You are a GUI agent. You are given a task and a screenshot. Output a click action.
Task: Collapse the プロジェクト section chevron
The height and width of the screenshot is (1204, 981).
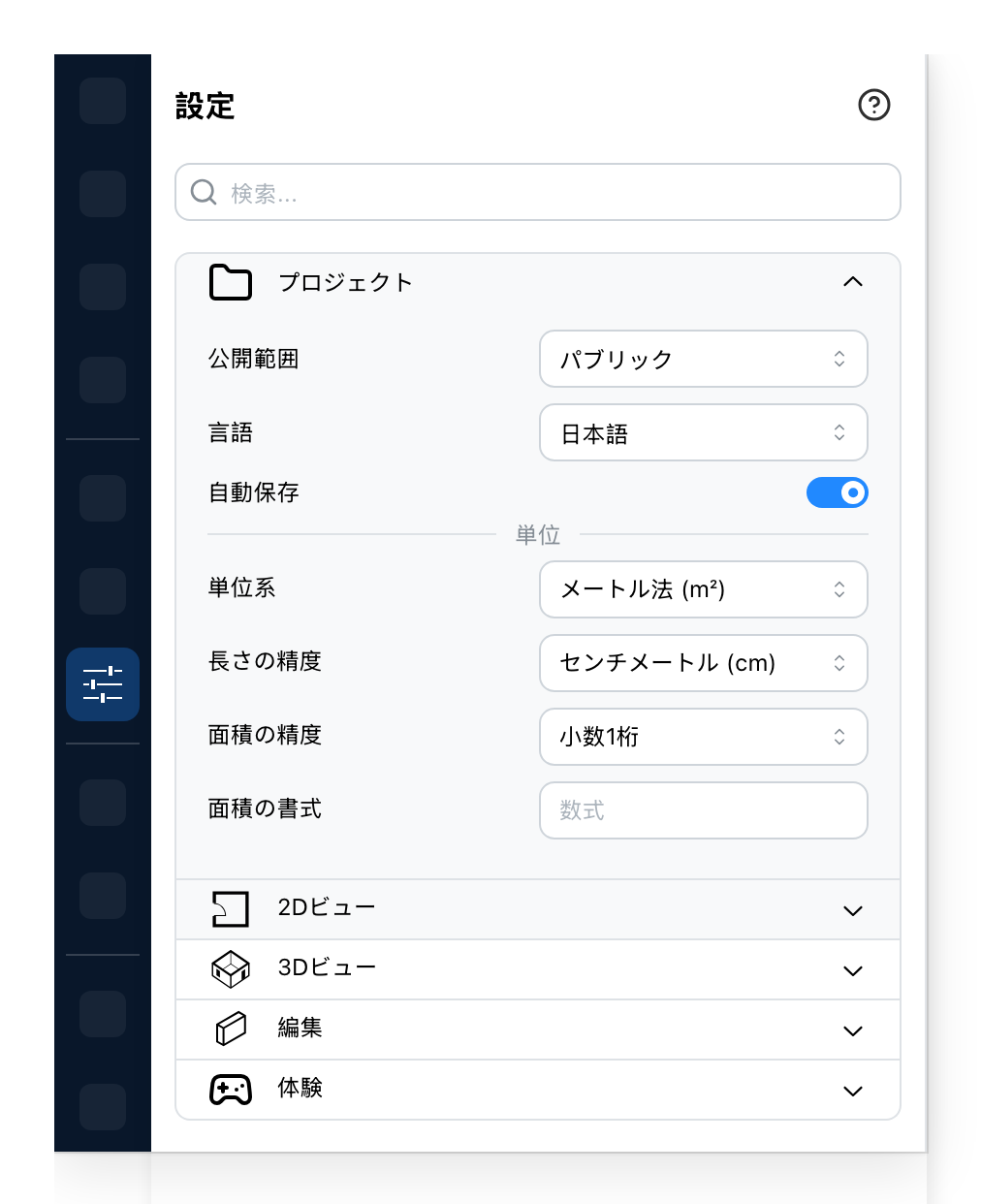point(853,282)
